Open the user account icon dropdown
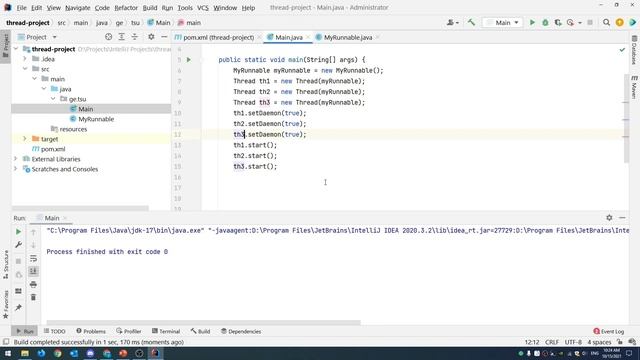The width and height of the screenshot is (640, 360). 452,23
